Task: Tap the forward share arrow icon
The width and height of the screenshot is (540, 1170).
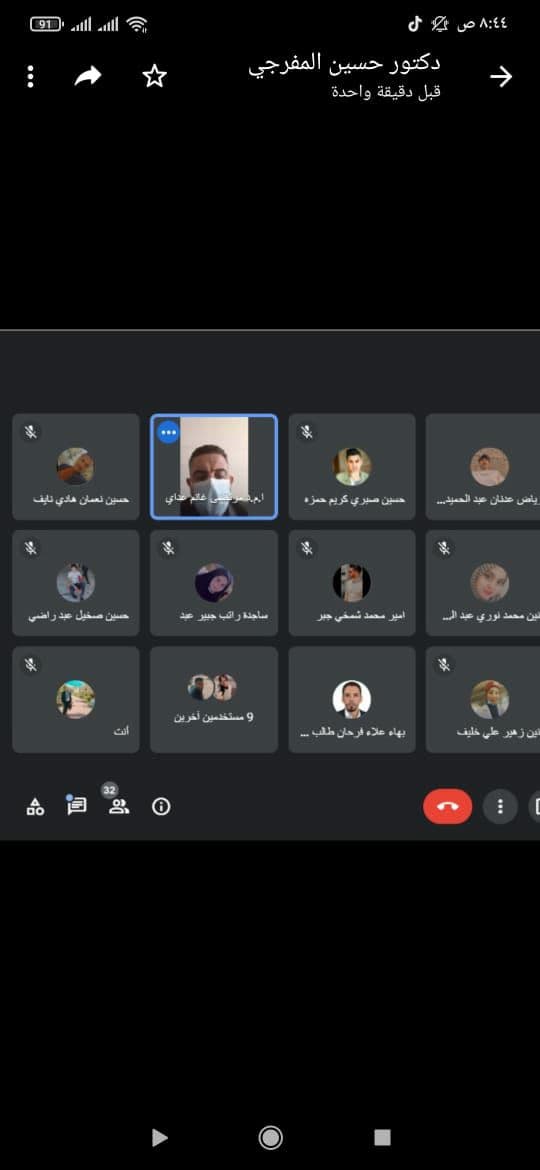Action: pyautogui.click(x=88, y=76)
